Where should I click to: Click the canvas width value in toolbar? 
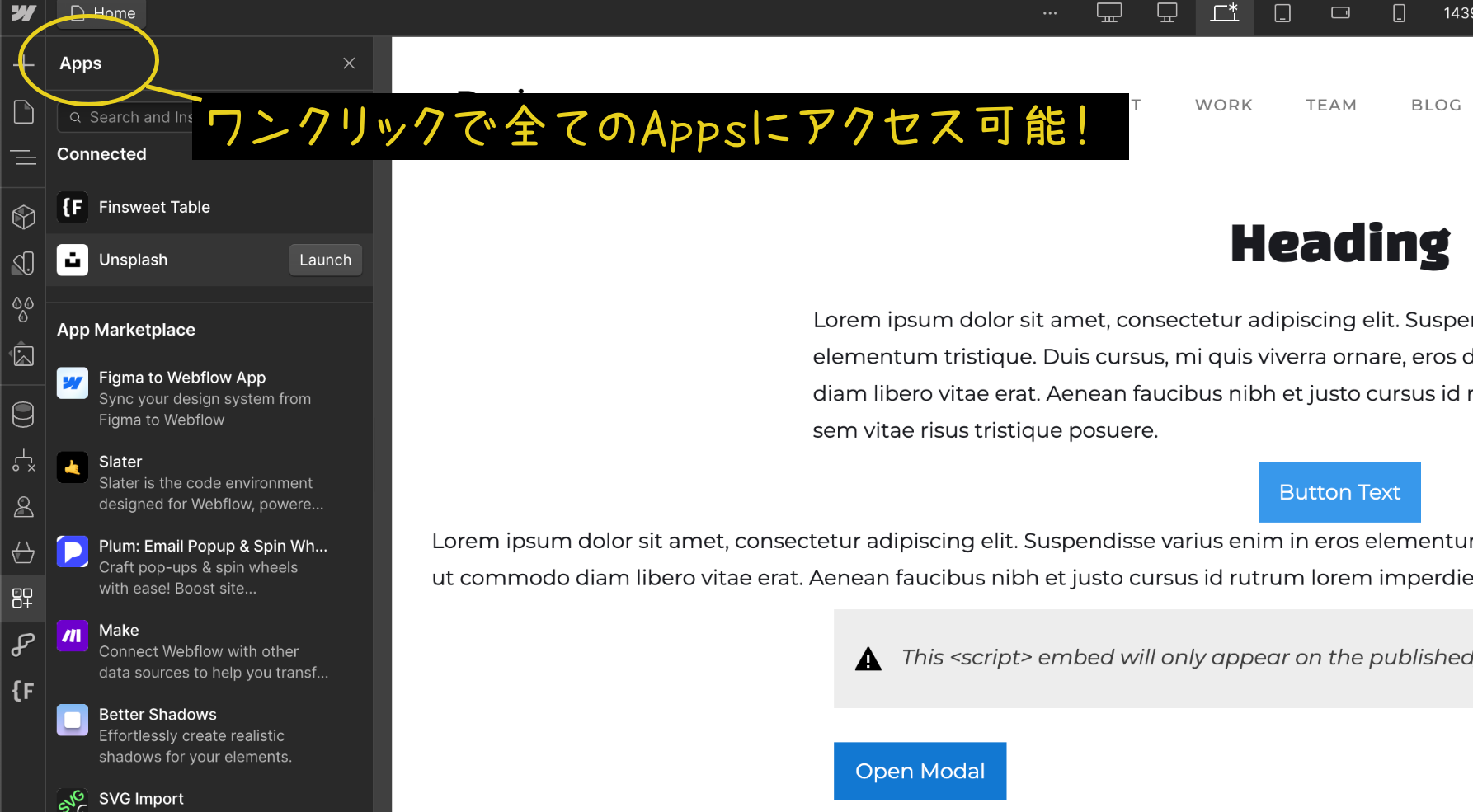point(1457,13)
